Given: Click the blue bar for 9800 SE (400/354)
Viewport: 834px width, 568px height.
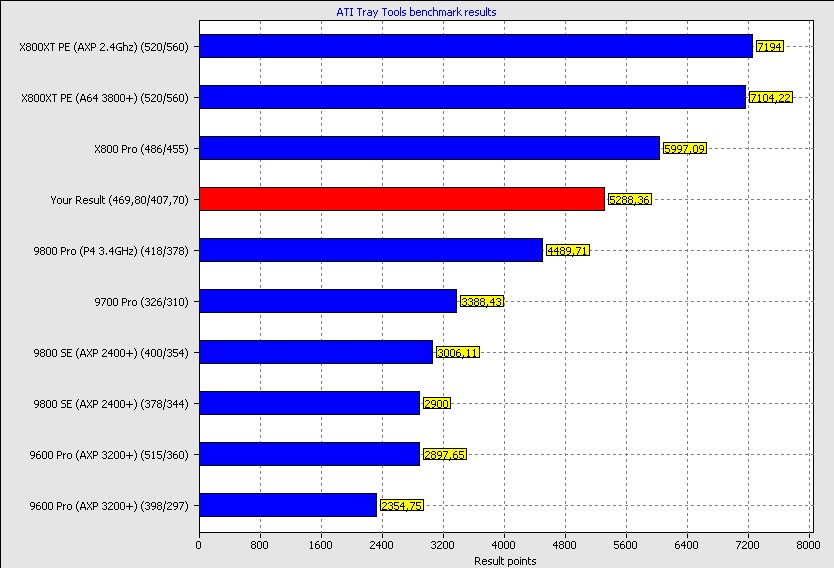Looking at the screenshot, I should 316,352.
